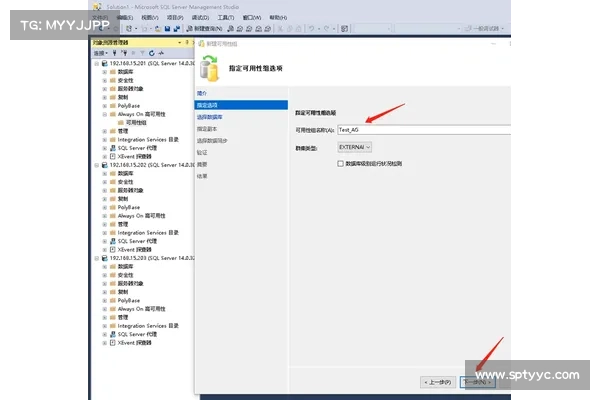Click into the 可用性组名称 field containing Test_AG
Image resolution: width=600 pixels, height=400 pixels.
(424, 130)
